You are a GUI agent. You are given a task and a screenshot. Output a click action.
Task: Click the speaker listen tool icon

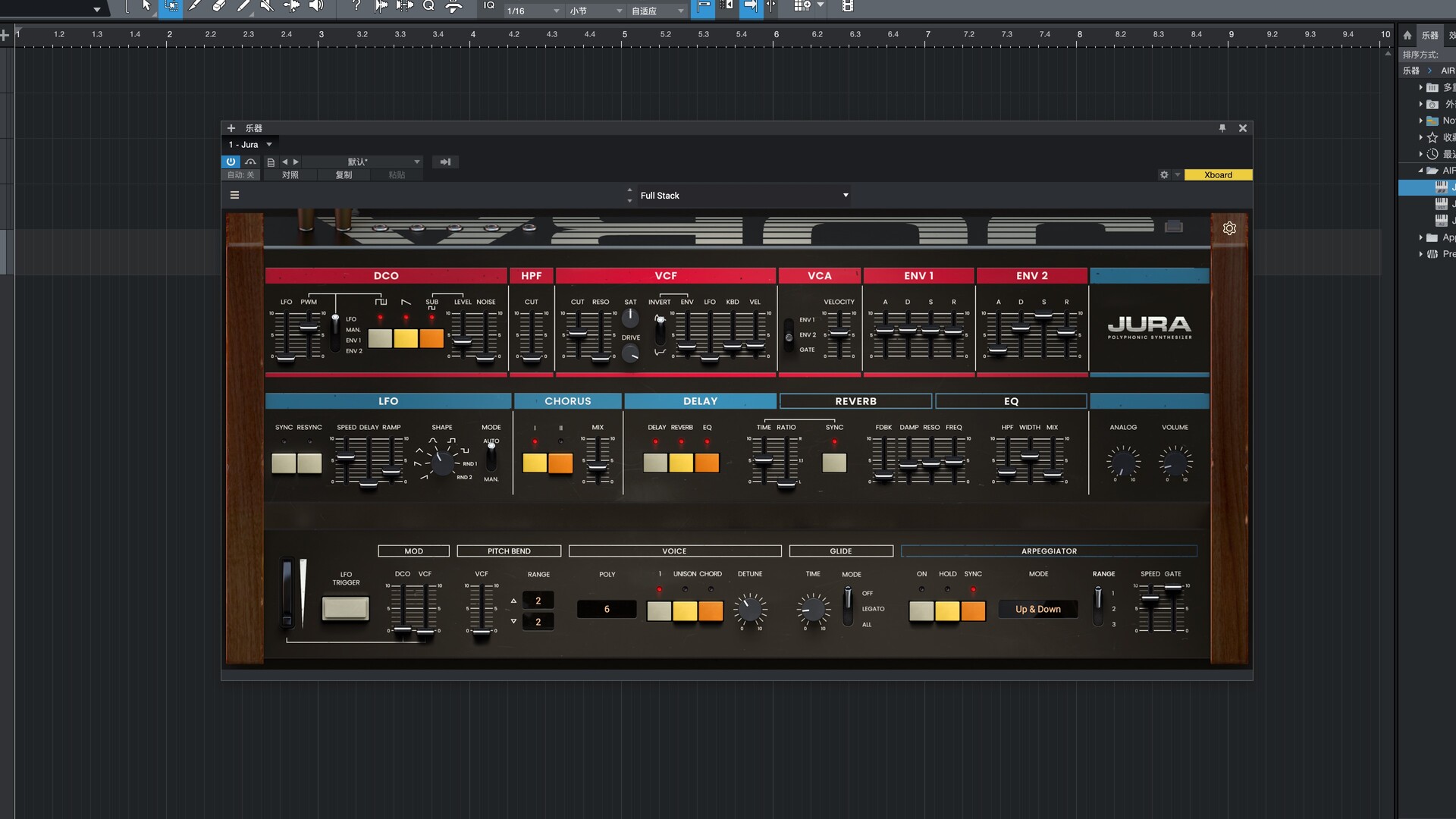pyautogui.click(x=316, y=6)
